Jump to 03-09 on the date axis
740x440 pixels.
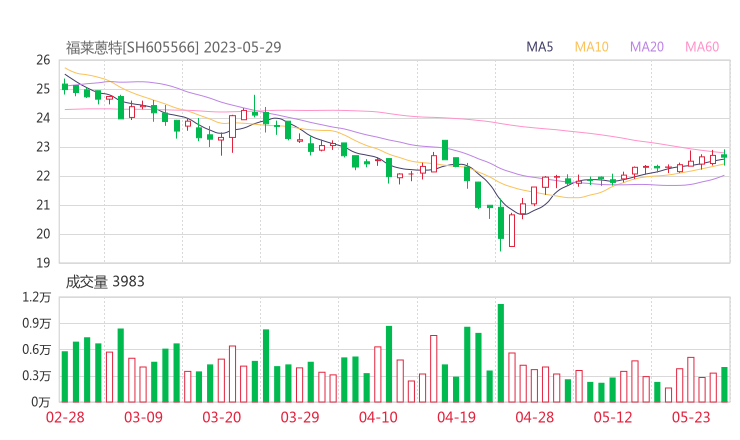pos(143,417)
